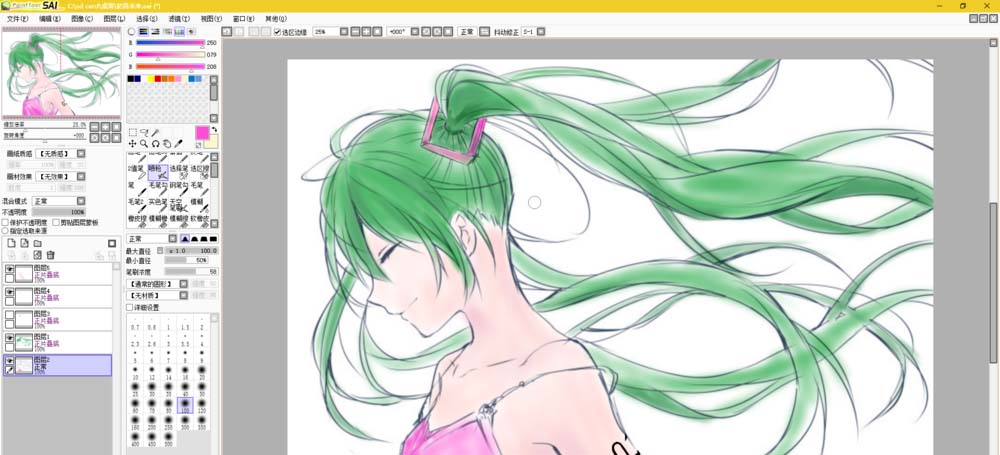Select the hand pan tool

[x=166, y=144]
